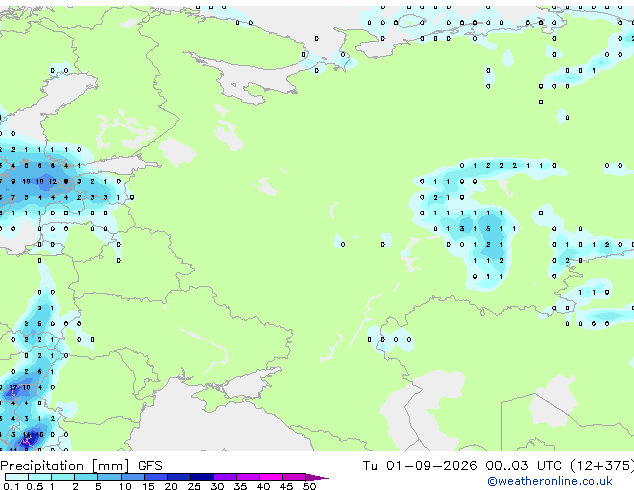This screenshot has height=490, width=634.
Task: Click the '45' legend scale label
Action: coord(286,486)
